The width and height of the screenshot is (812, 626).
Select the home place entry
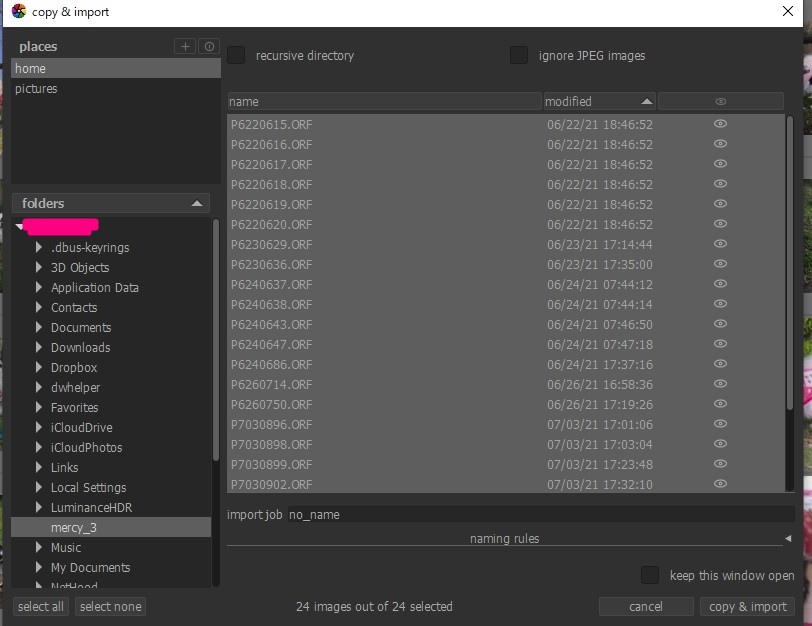pos(116,68)
